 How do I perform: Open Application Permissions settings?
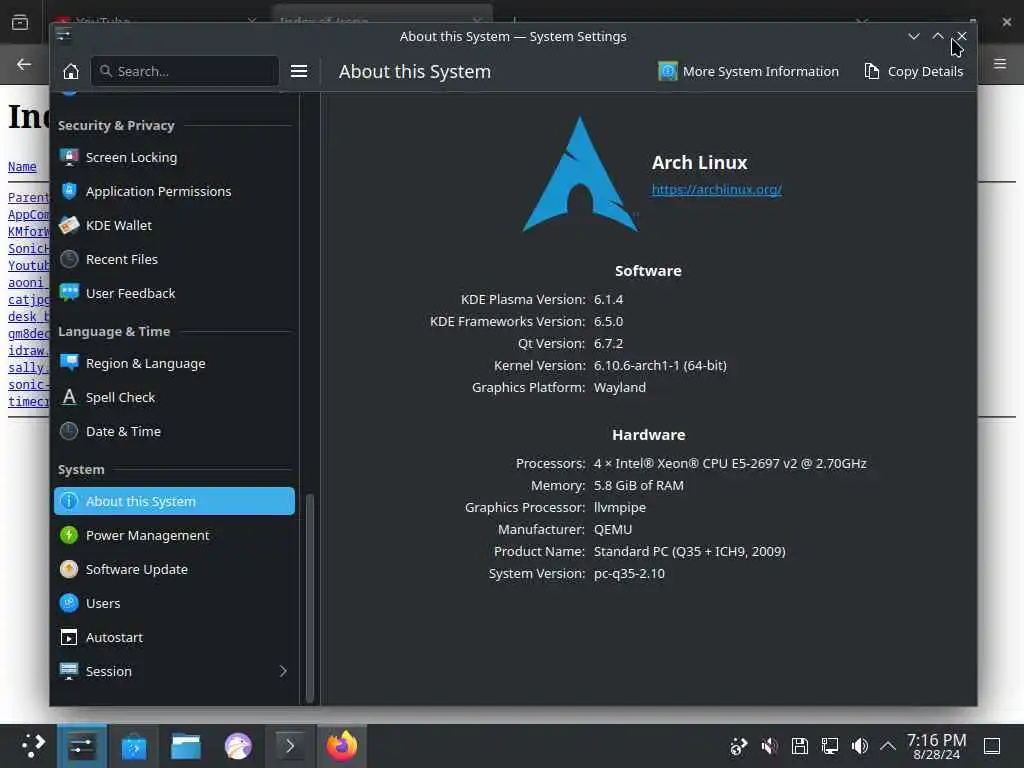174,191
